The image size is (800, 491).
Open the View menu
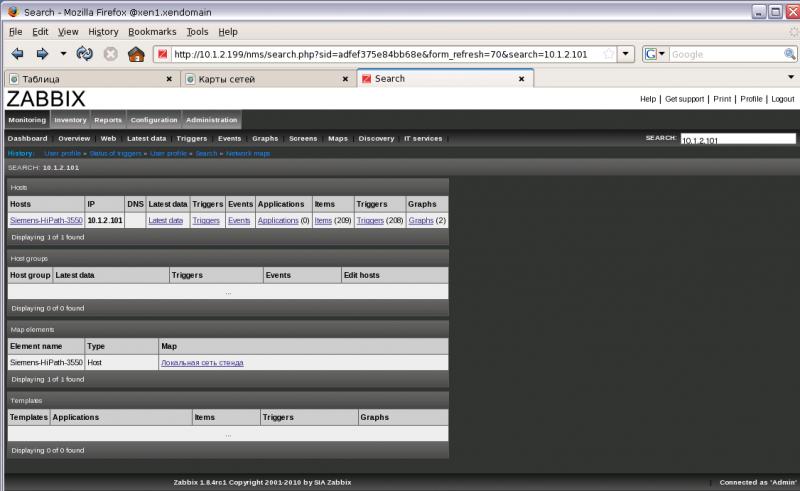coord(68,32)
